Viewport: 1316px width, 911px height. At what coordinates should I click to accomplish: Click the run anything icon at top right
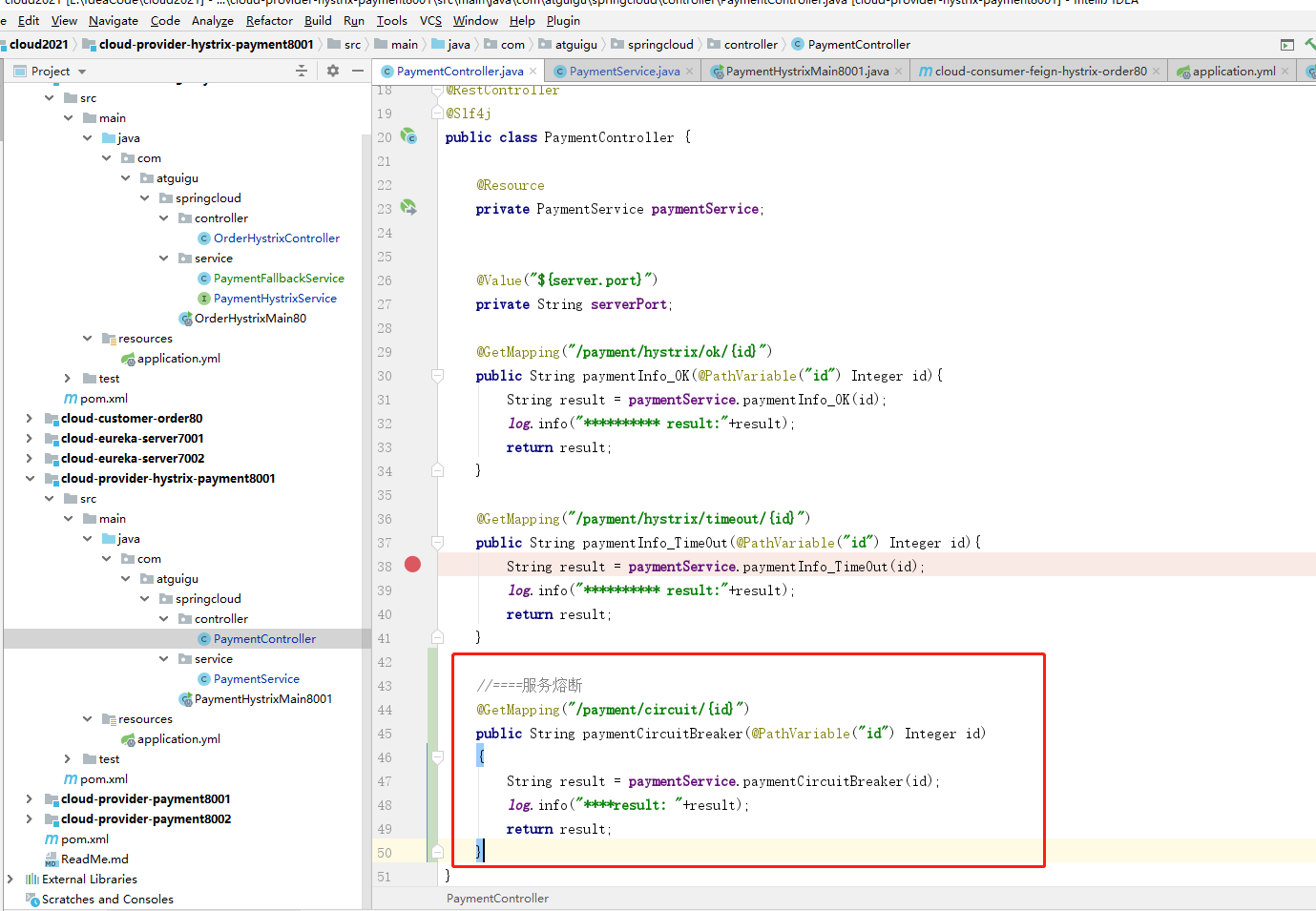tap(1287, 45)
